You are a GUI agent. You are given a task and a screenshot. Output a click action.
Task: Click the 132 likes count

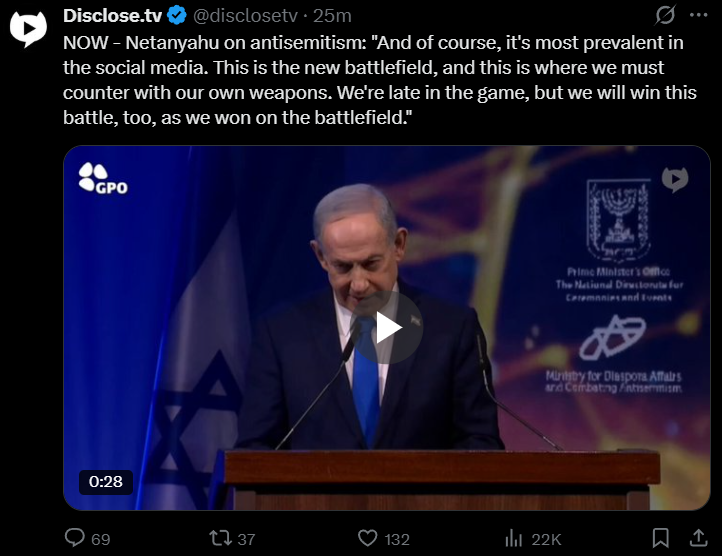click(x=397, y=539)
